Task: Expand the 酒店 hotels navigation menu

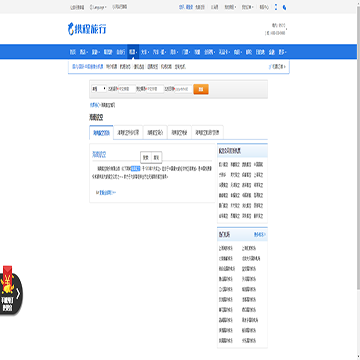Action: click(x=84, y=52)
